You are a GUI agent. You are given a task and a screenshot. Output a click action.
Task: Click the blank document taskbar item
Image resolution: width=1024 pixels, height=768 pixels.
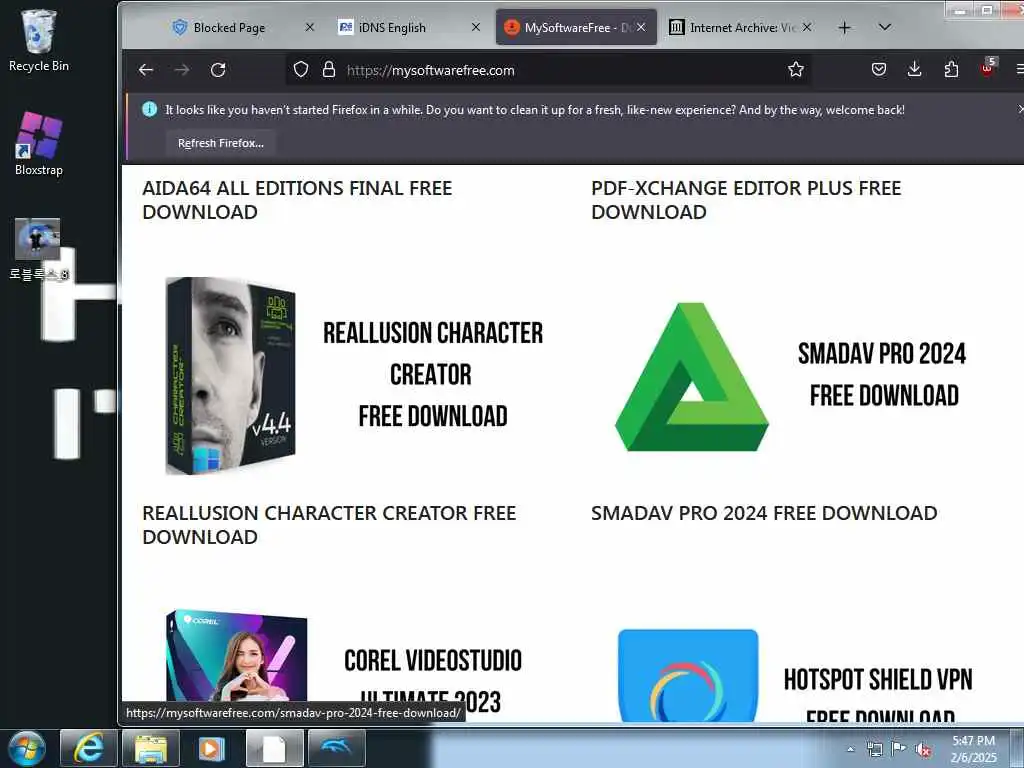coord(274,748)
